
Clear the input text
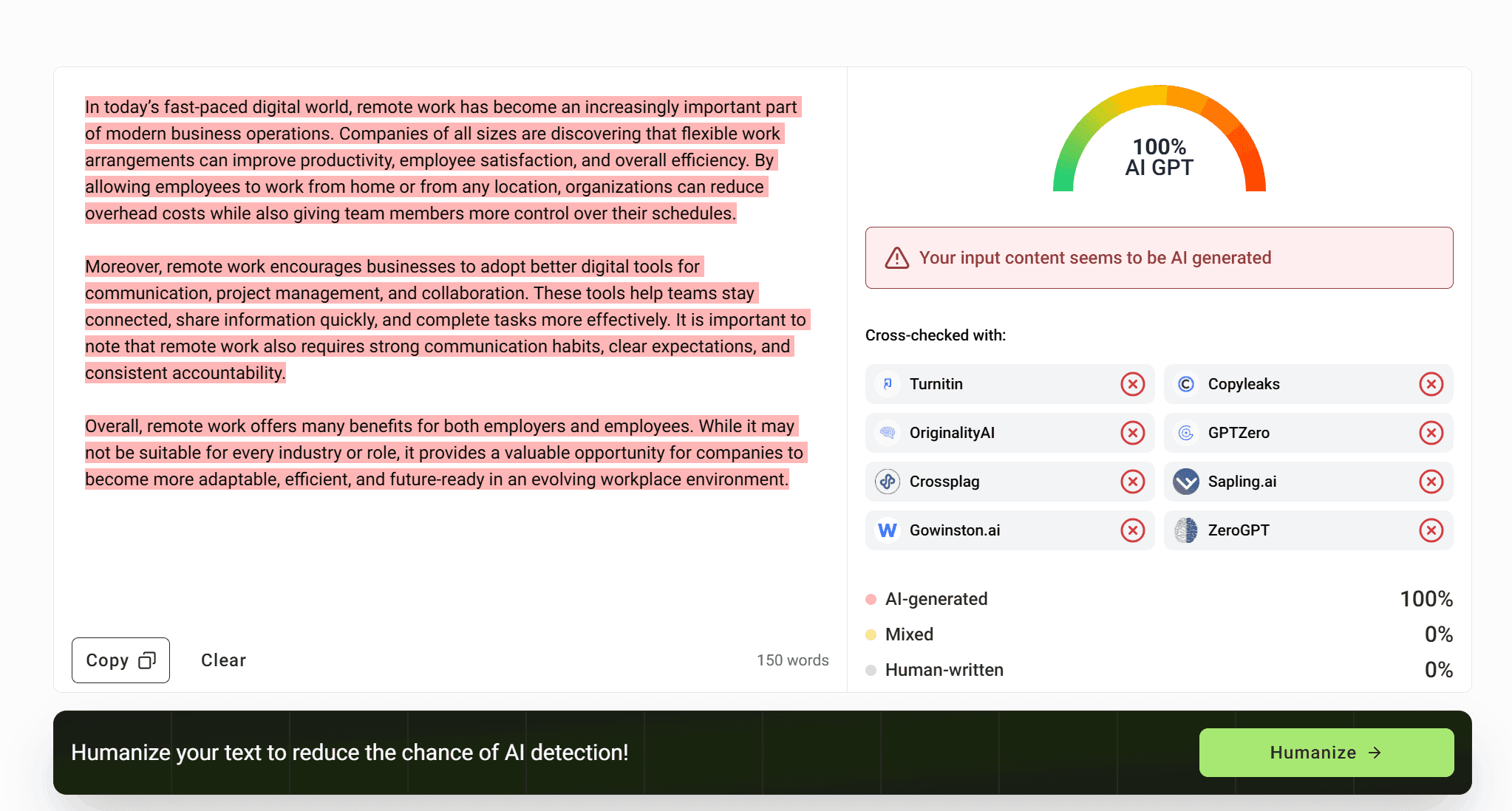(x=223, y=660)
